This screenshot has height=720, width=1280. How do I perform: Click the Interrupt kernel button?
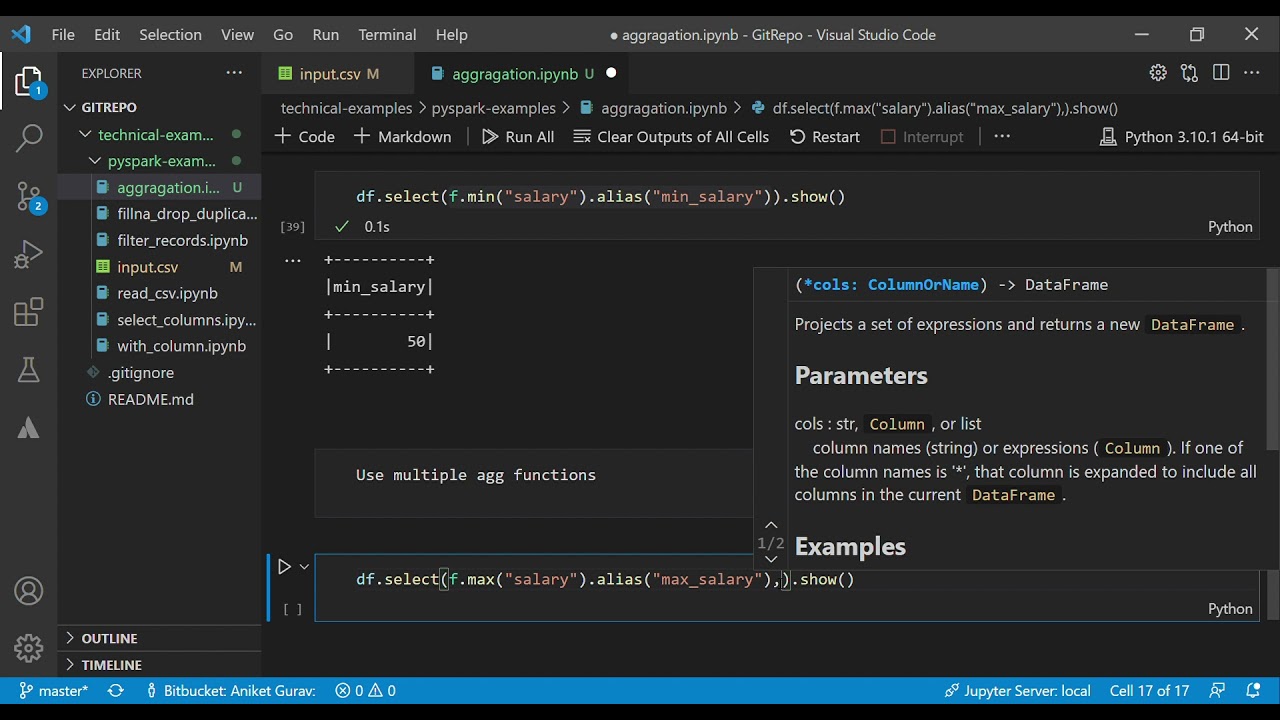pyautogui.click(x=921, y=137)
